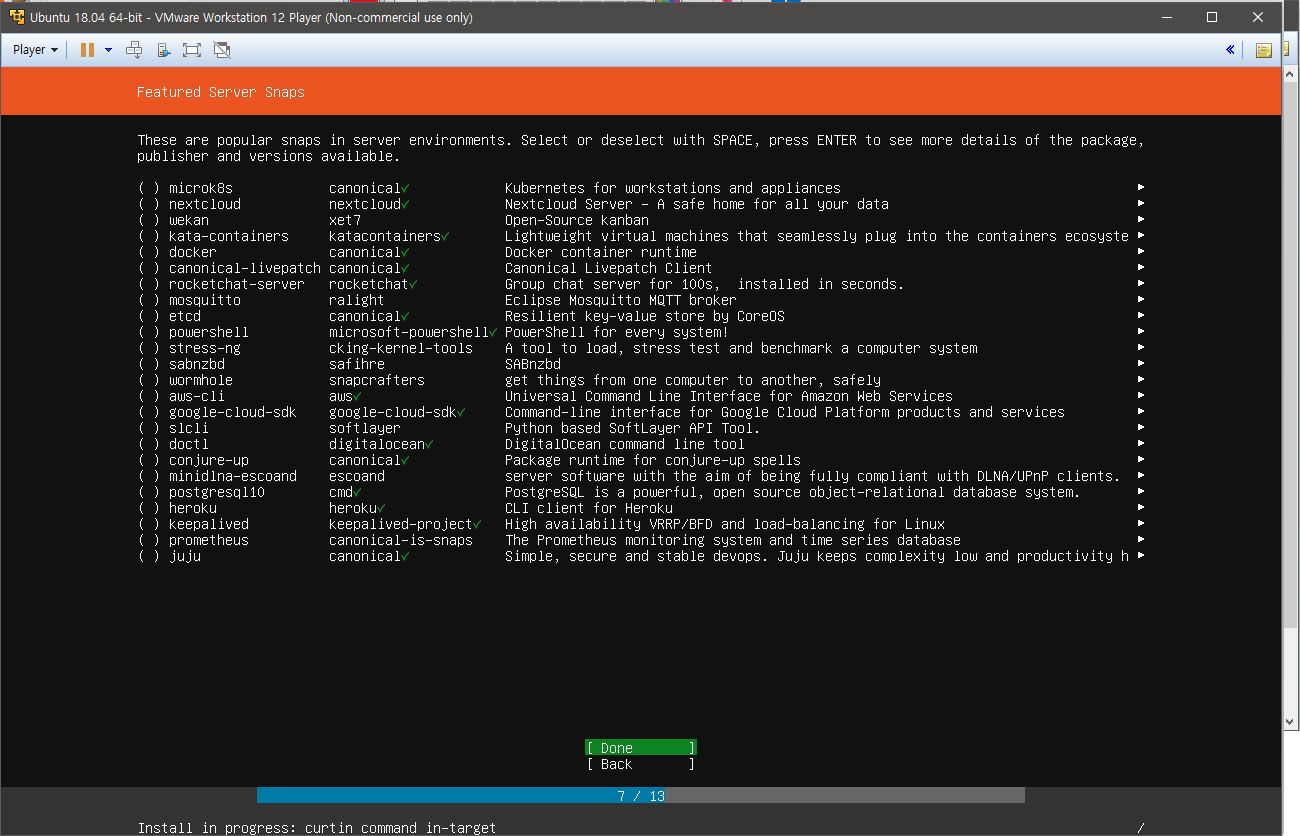Click the 'Install in progress' status line

point(317,828)
